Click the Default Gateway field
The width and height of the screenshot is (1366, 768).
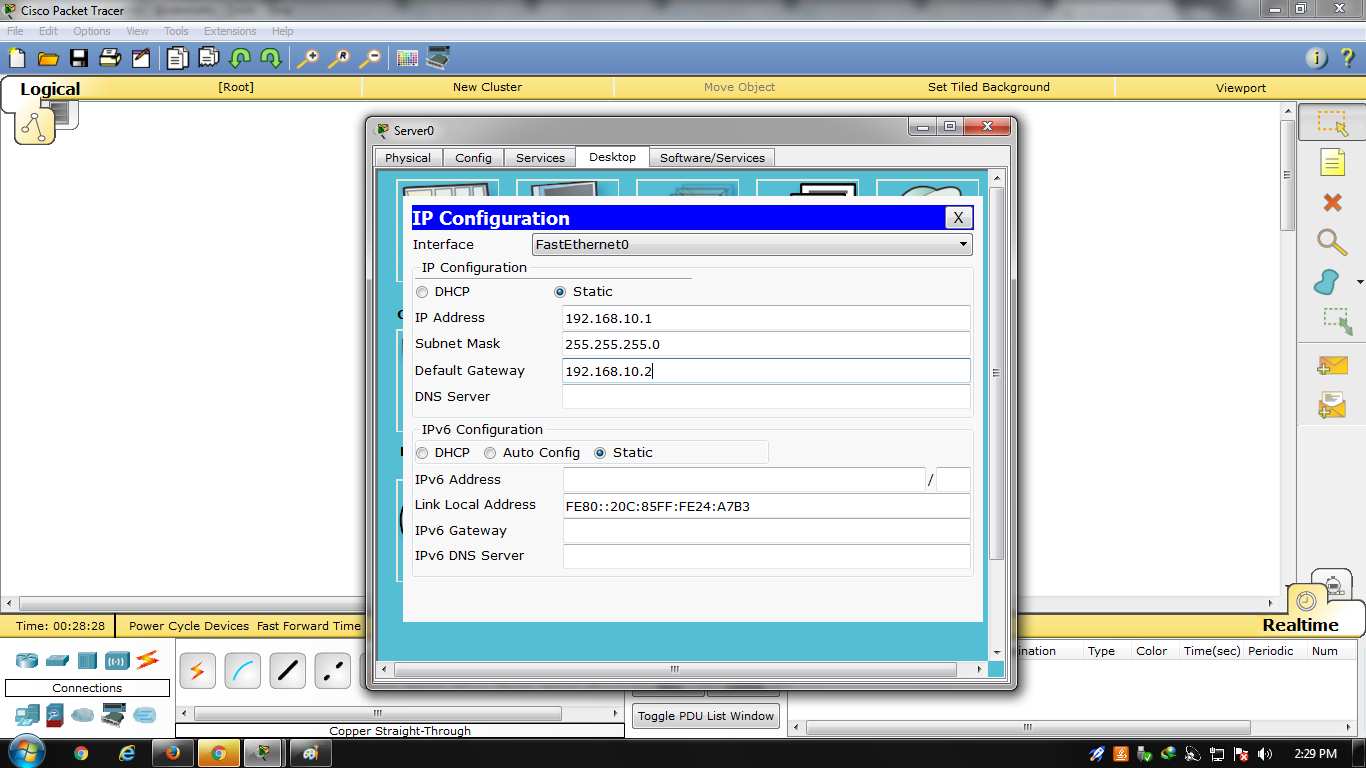(x=767, y=371)
